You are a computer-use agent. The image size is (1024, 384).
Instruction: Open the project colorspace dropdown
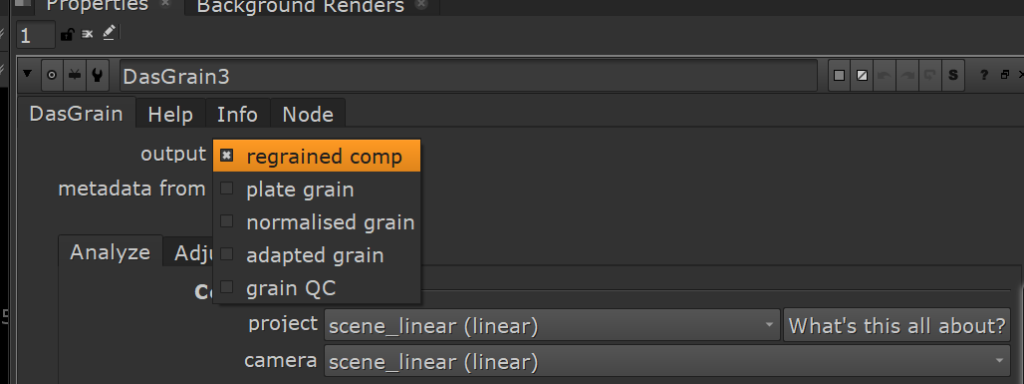click(552, 325)
